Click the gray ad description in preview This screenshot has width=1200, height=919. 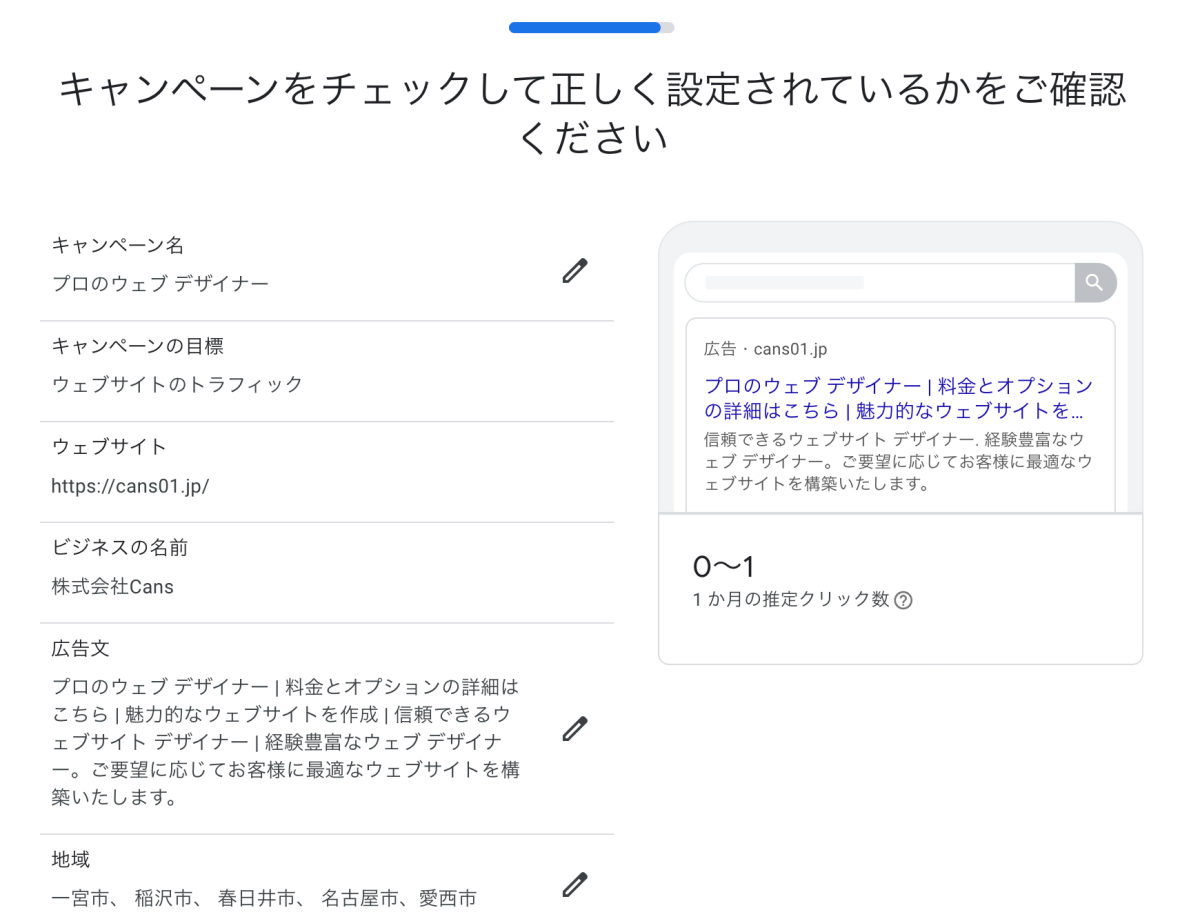(x=898, y=462)
